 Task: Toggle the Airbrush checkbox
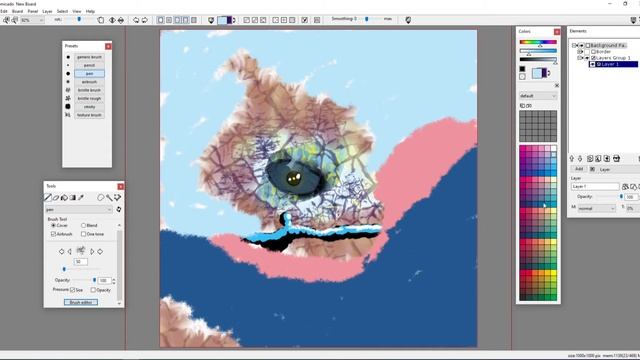53,234
